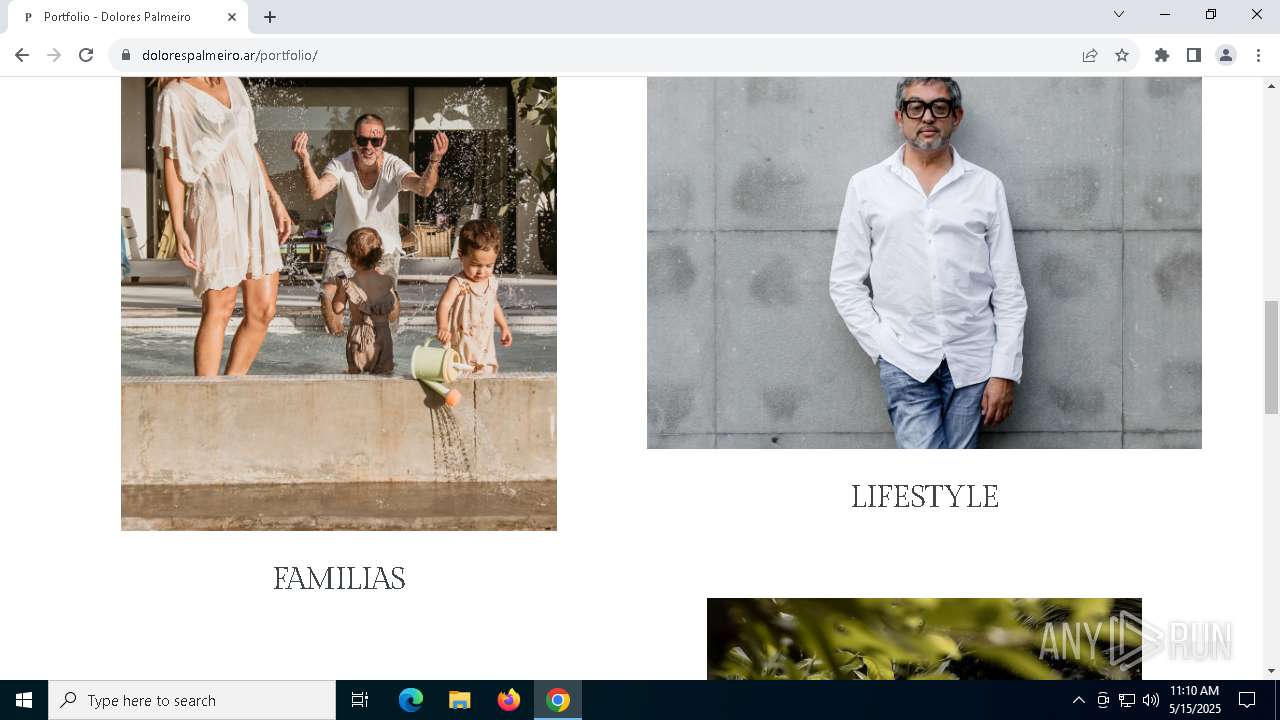Restore down the Chrome window

1211,14
